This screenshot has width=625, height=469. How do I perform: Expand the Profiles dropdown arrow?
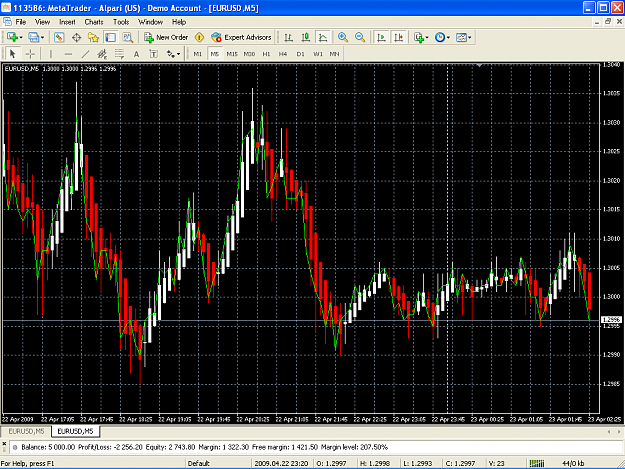tap(42, 37)
